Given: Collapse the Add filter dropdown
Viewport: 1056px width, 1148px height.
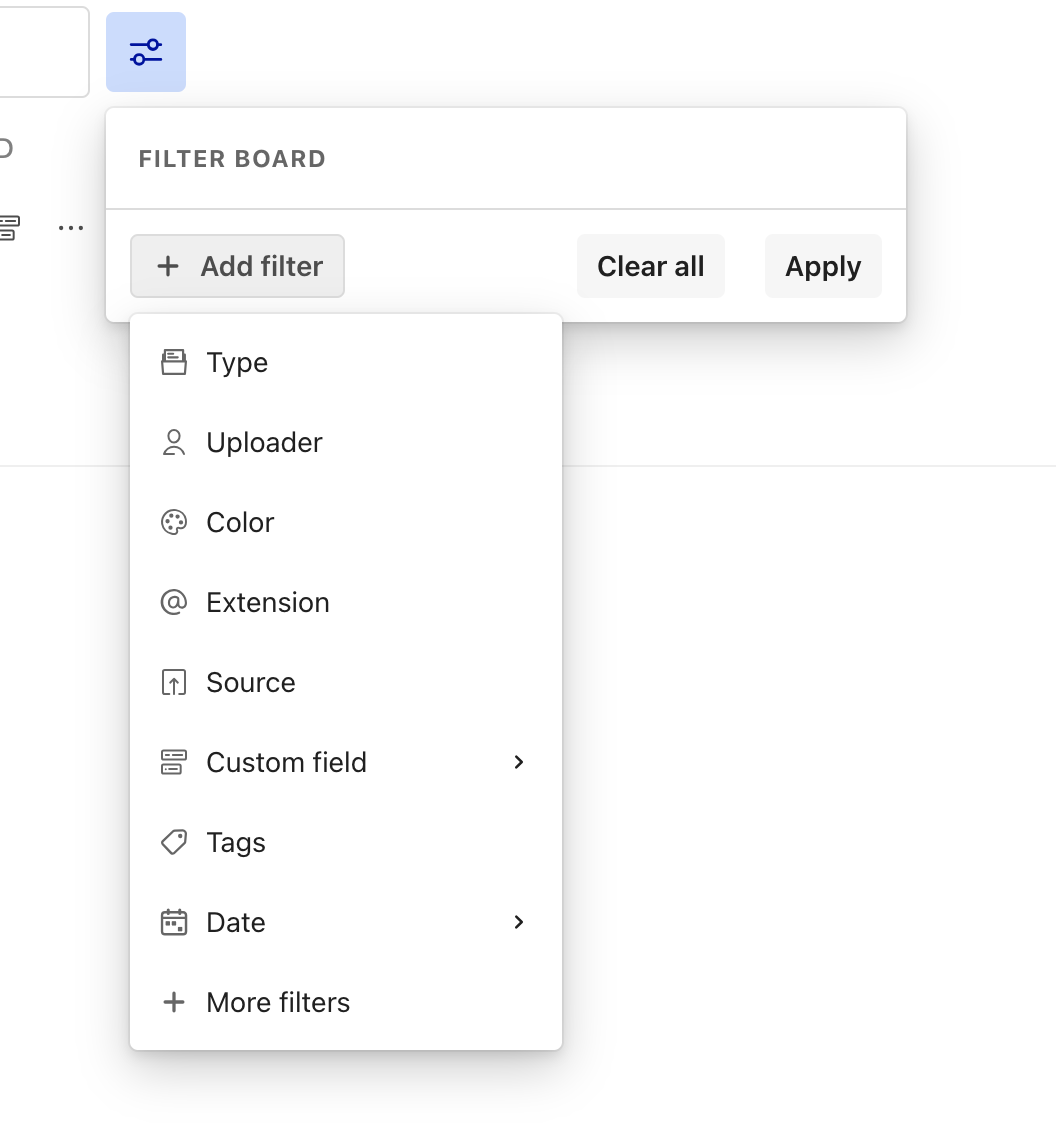Looking at the screenshot, I should pos(238,266).
